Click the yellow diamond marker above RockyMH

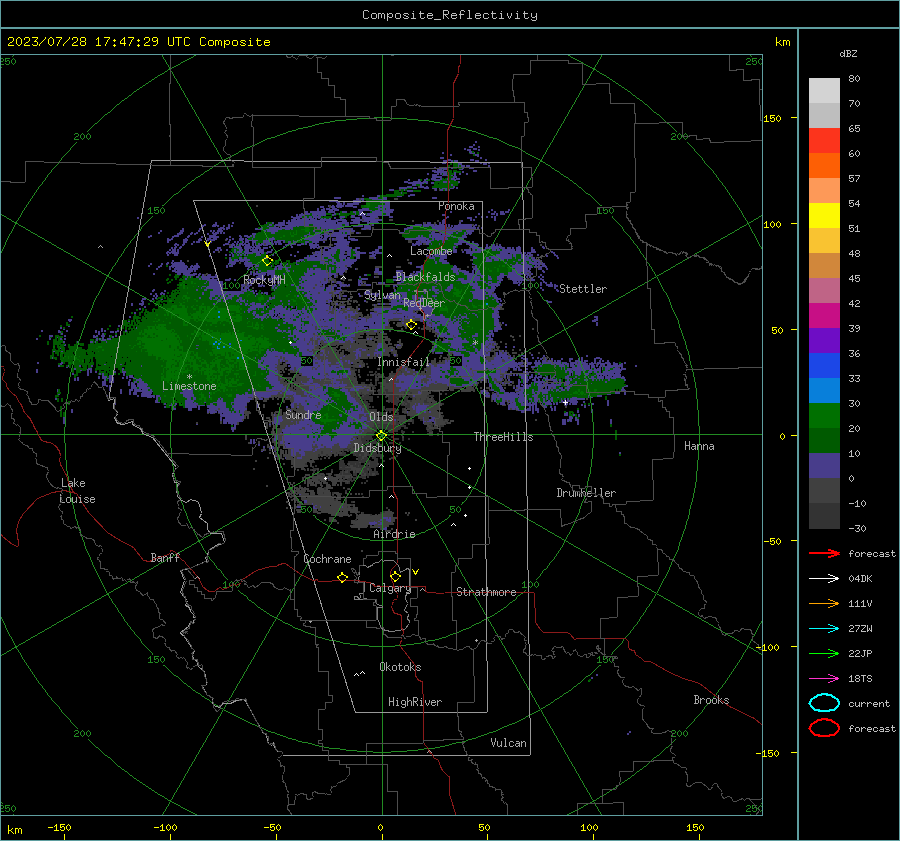point(267,261)
